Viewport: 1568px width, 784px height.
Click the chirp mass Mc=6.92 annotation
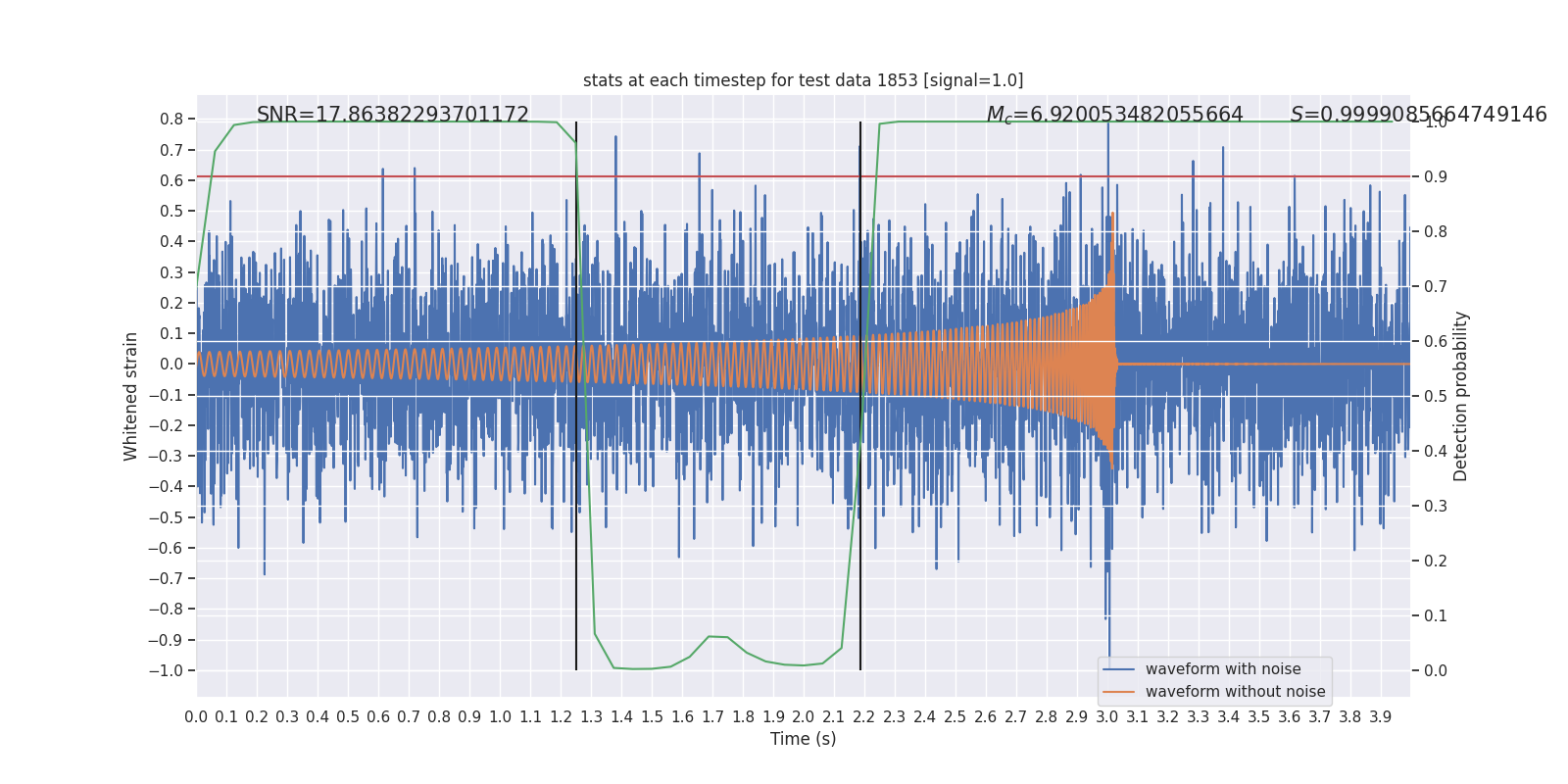click(x=1115, y=115)
